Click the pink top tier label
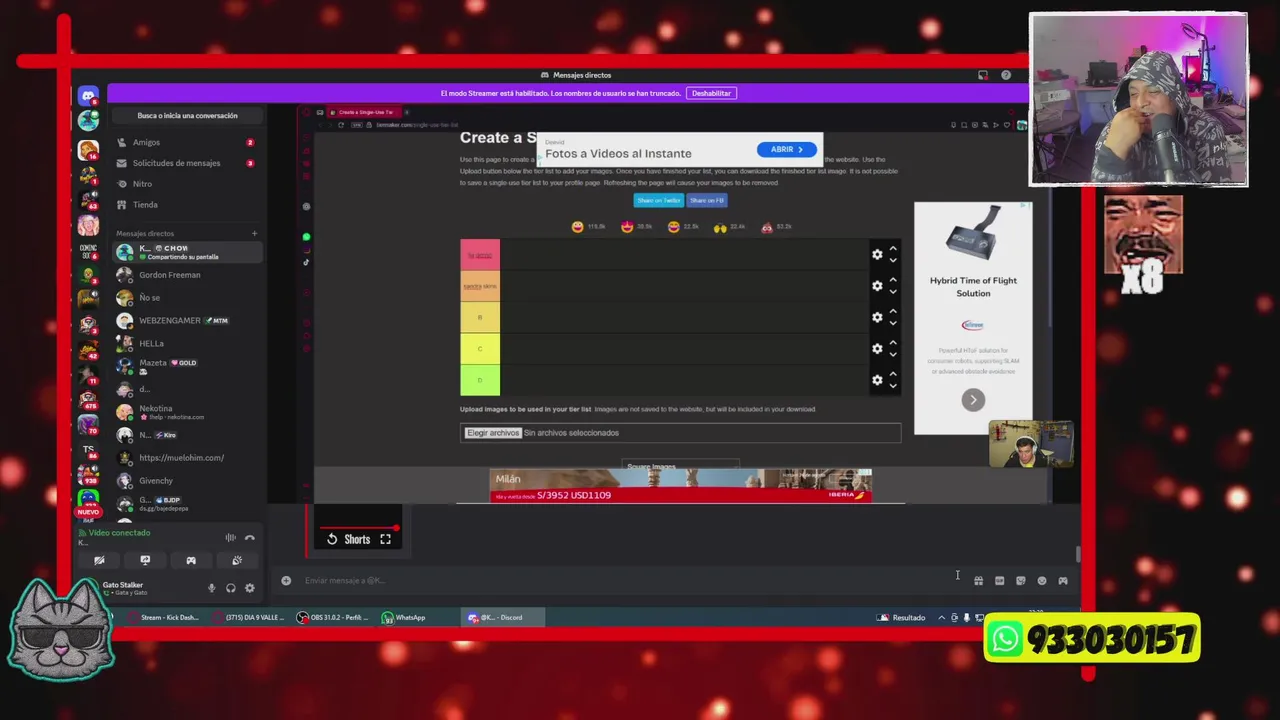 (480, 255)
